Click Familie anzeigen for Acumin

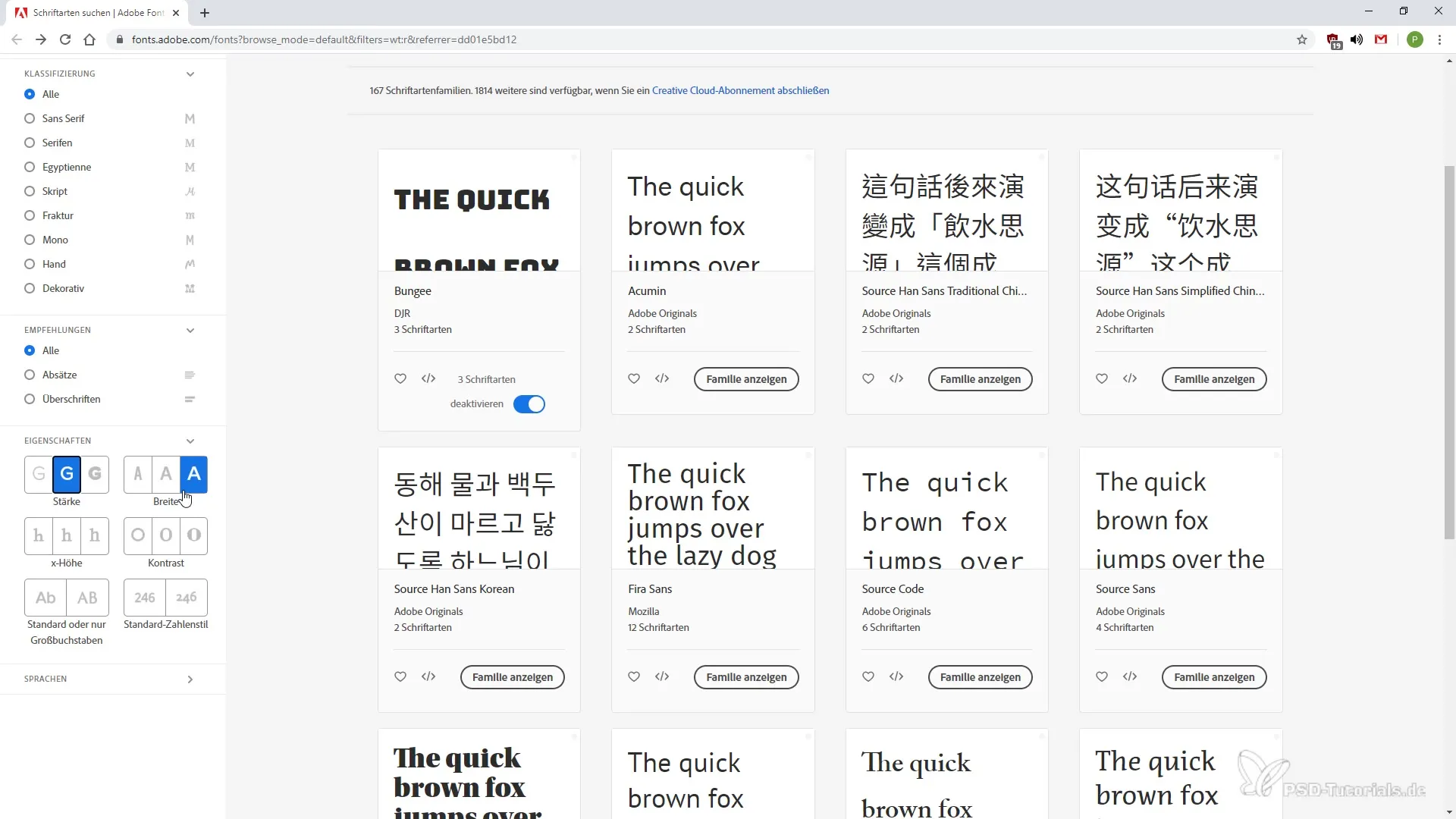(746, 379)
